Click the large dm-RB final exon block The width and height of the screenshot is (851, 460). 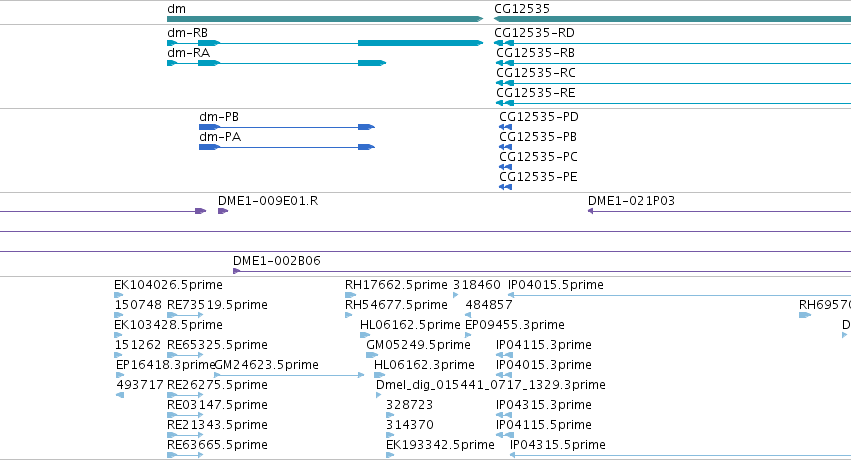coord(420,43)
